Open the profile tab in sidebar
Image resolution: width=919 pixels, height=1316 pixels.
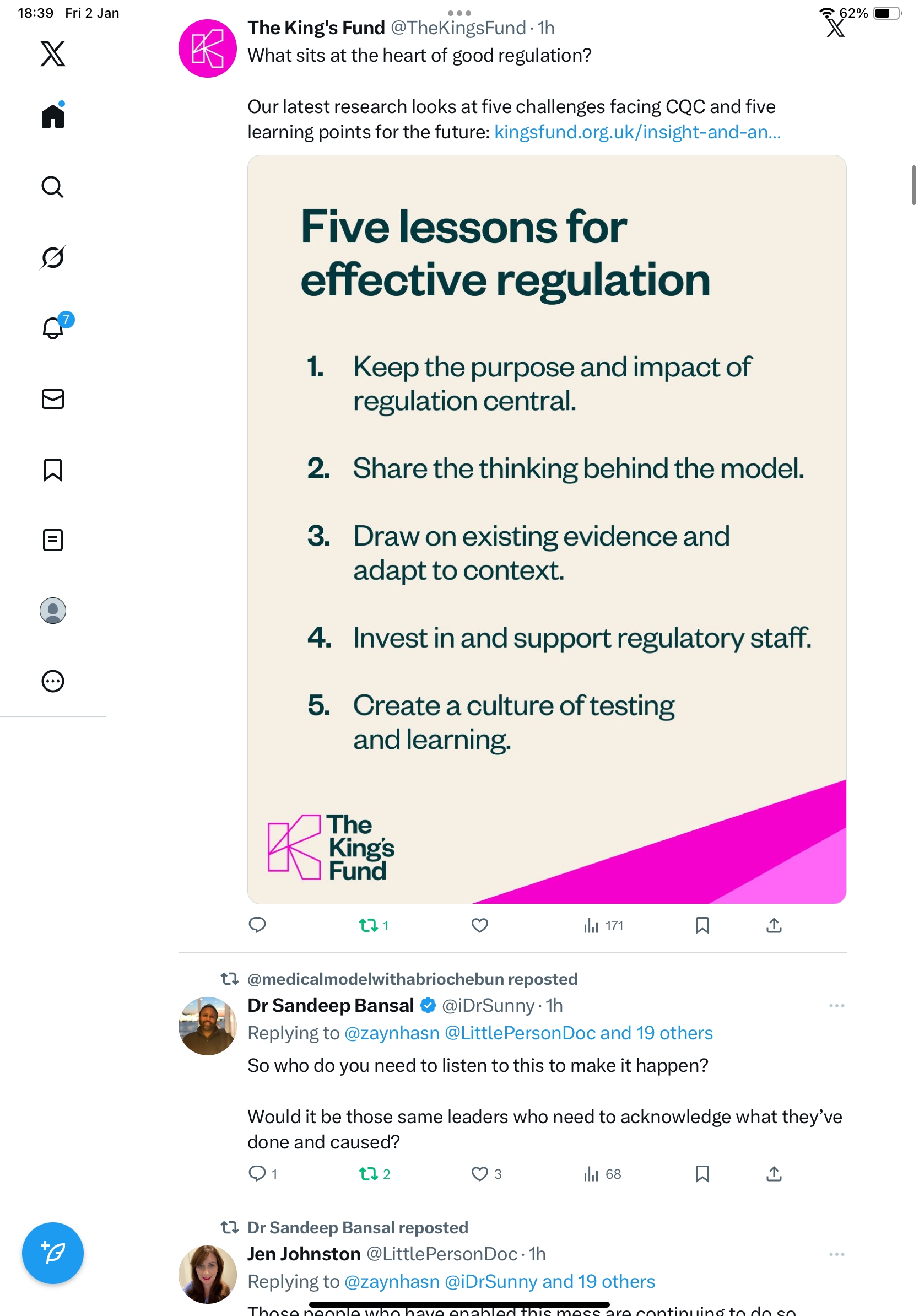pos(53,611)
